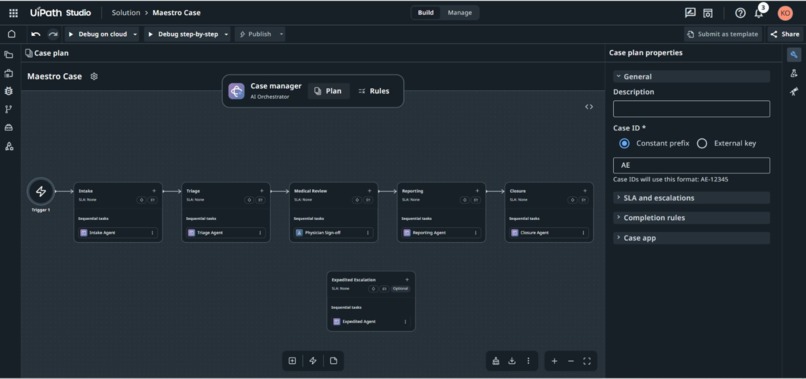Click the Closure stage title
806x379 pixels.
coord(518,191)
